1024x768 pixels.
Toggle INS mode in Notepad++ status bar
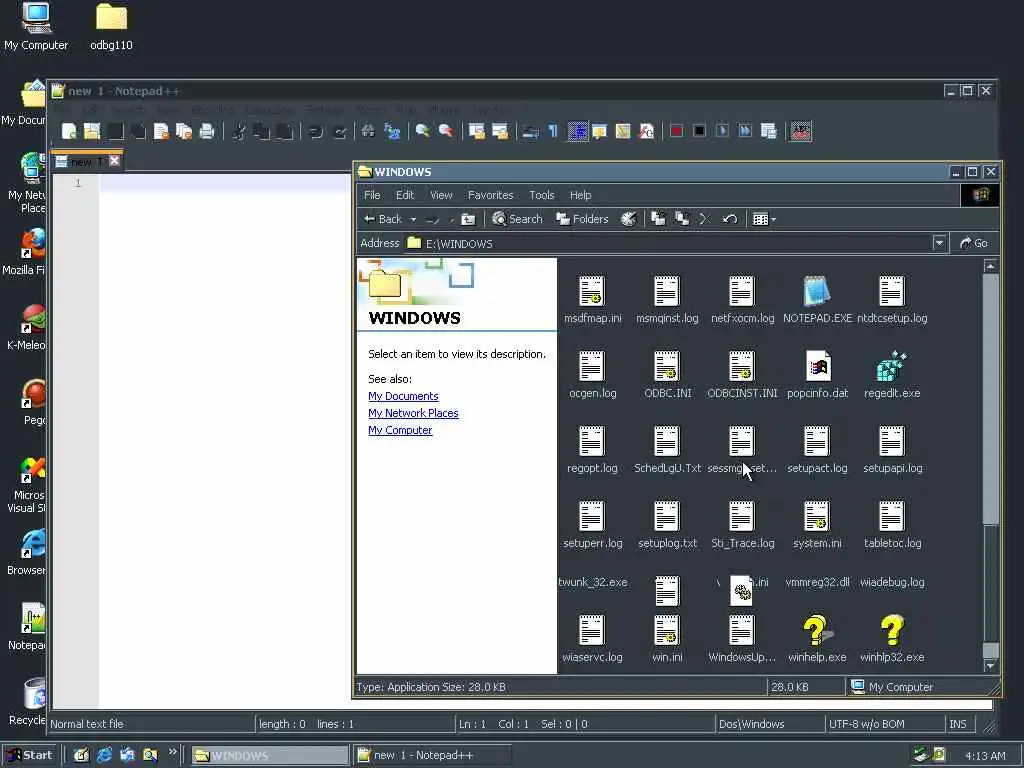coord(958,724)
